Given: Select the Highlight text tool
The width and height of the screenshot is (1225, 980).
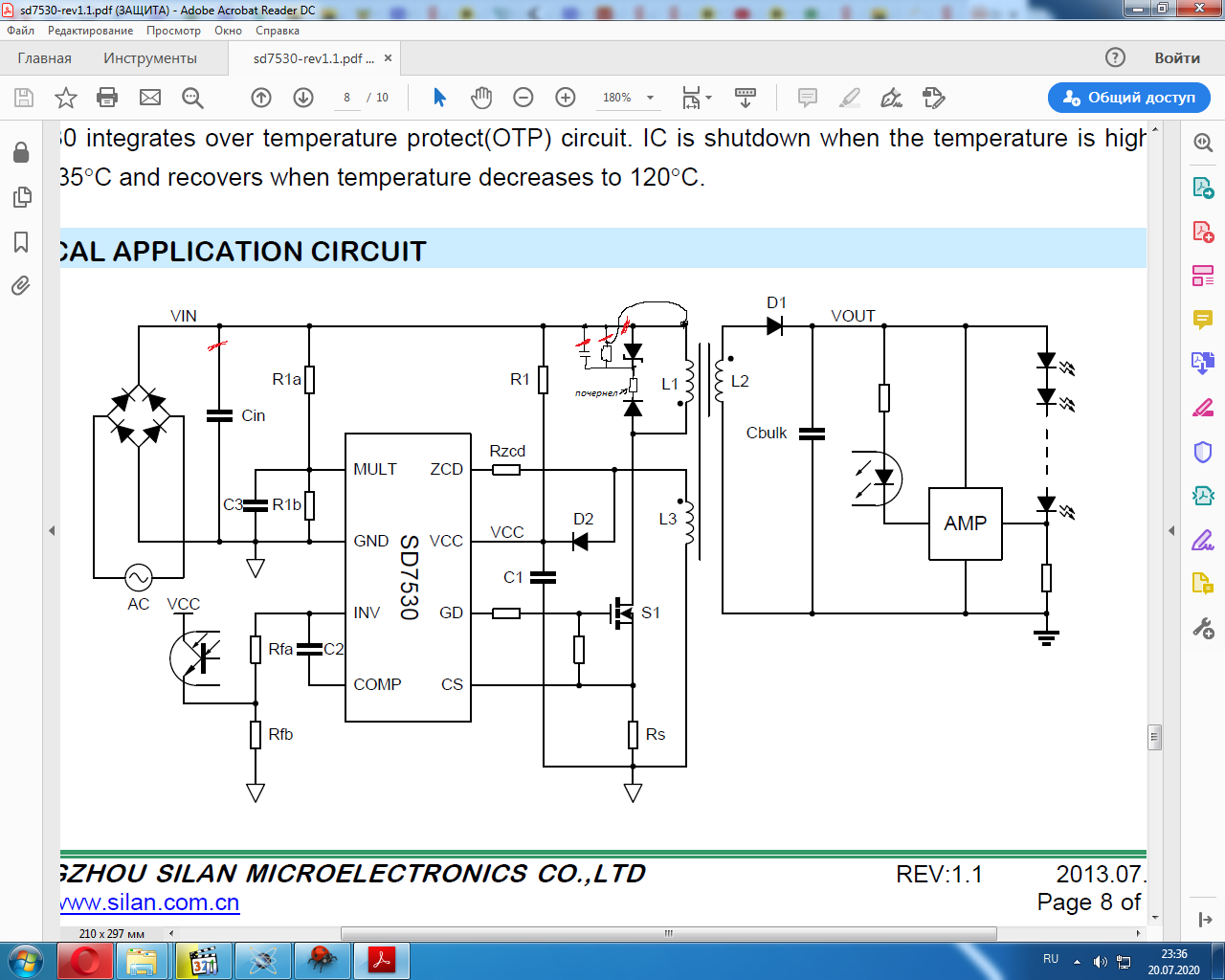Looking at the screenshot, I should (x=850, y=98).
